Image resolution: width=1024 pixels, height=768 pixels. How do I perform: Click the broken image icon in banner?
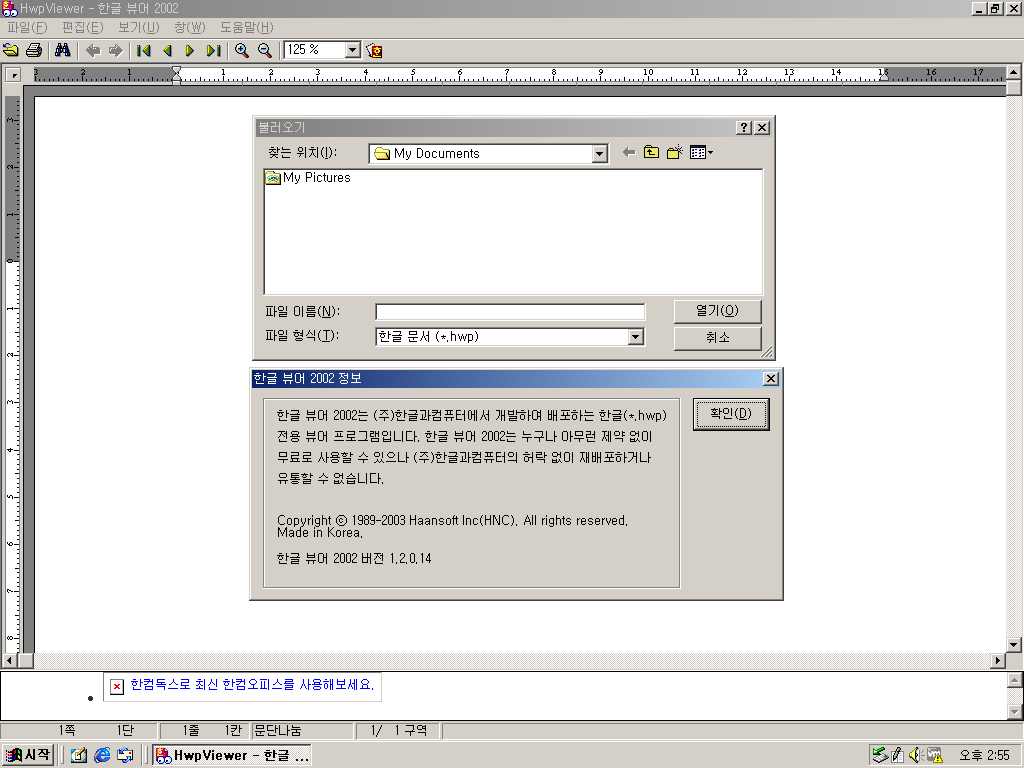click(x=116, y=686)
